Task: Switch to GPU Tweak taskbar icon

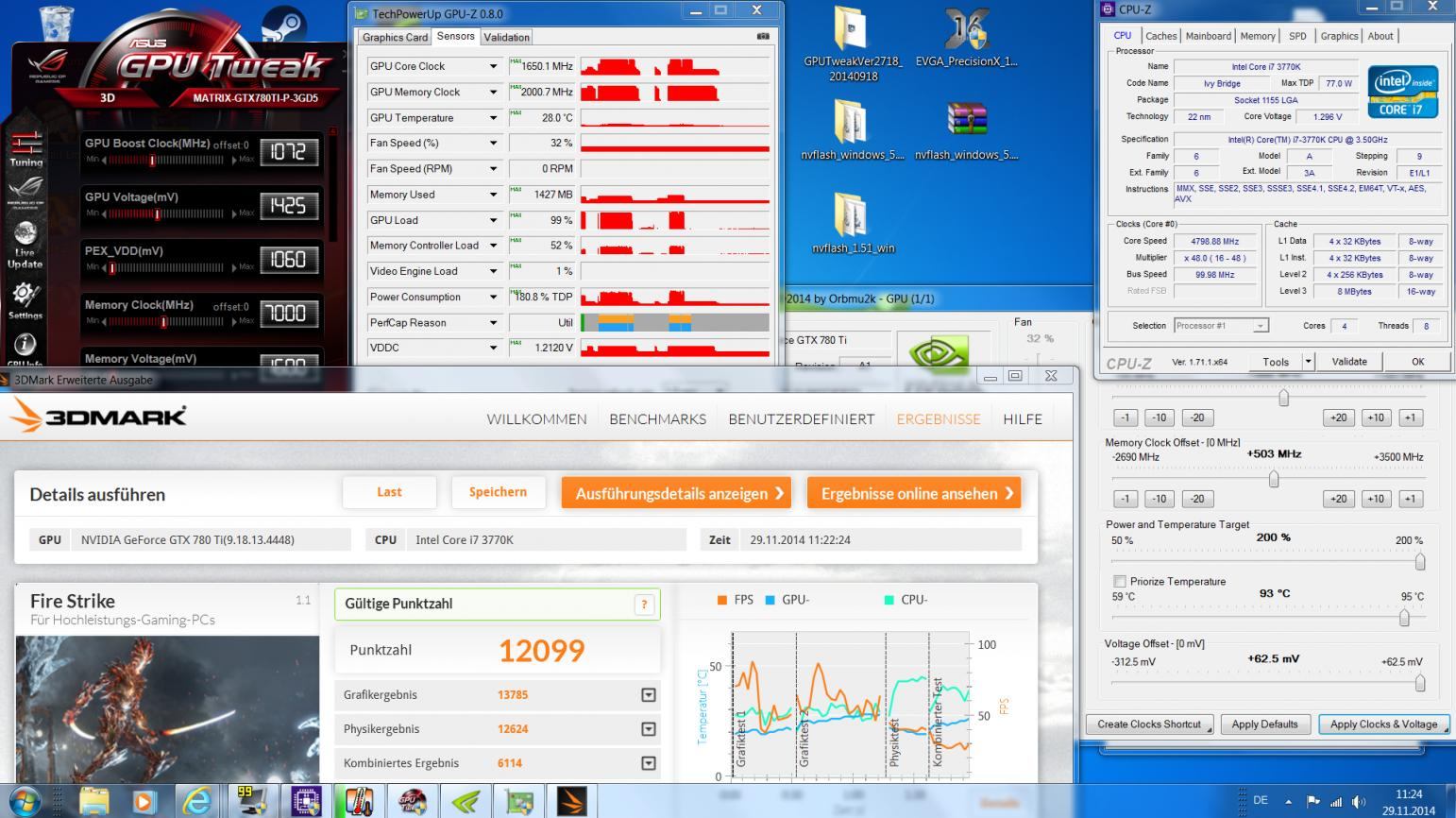Action: click(x=412, y=801)
